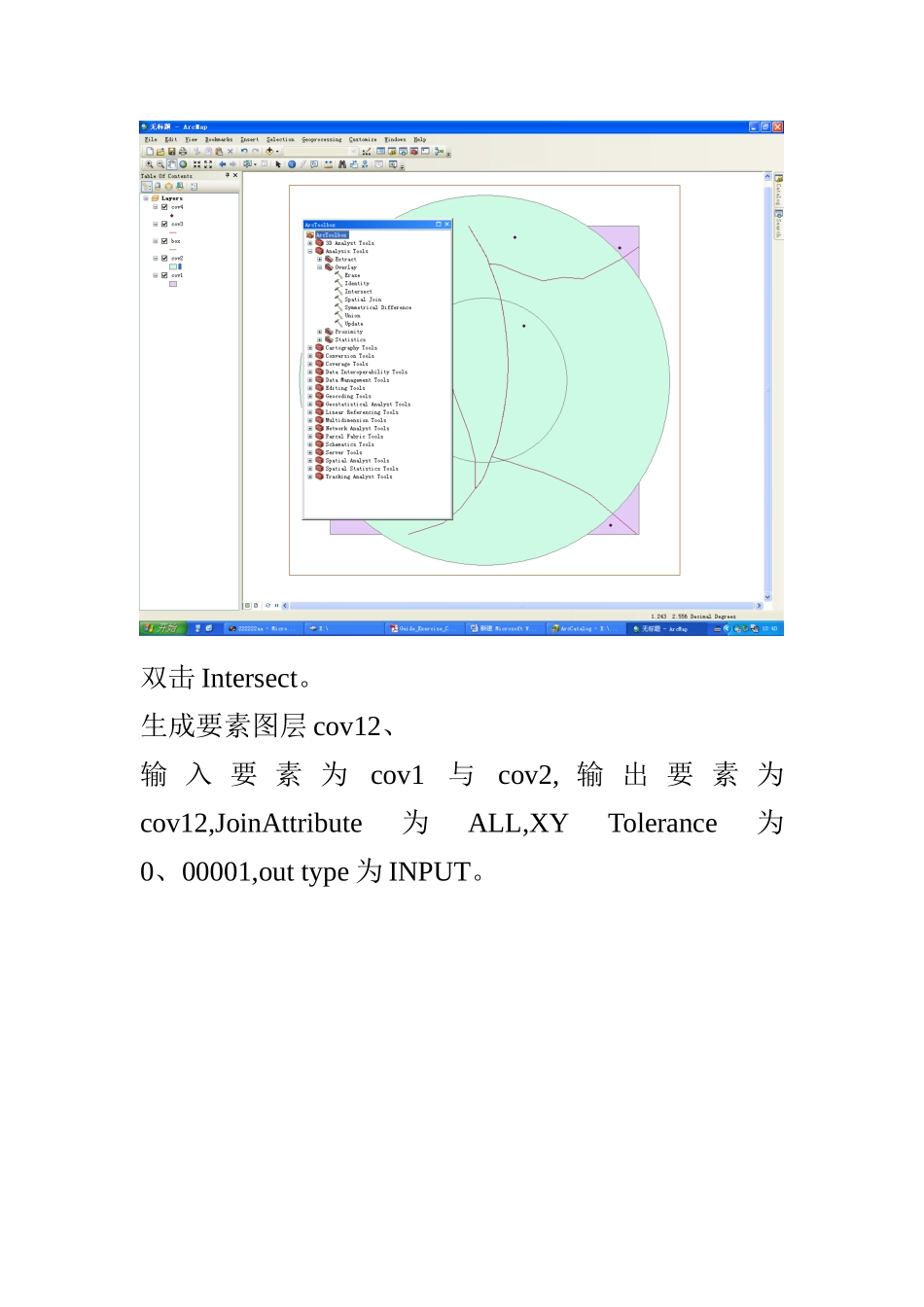Open the Customize menu
The height and width of the screenshot is (1307, 924).
coord(363,139)
